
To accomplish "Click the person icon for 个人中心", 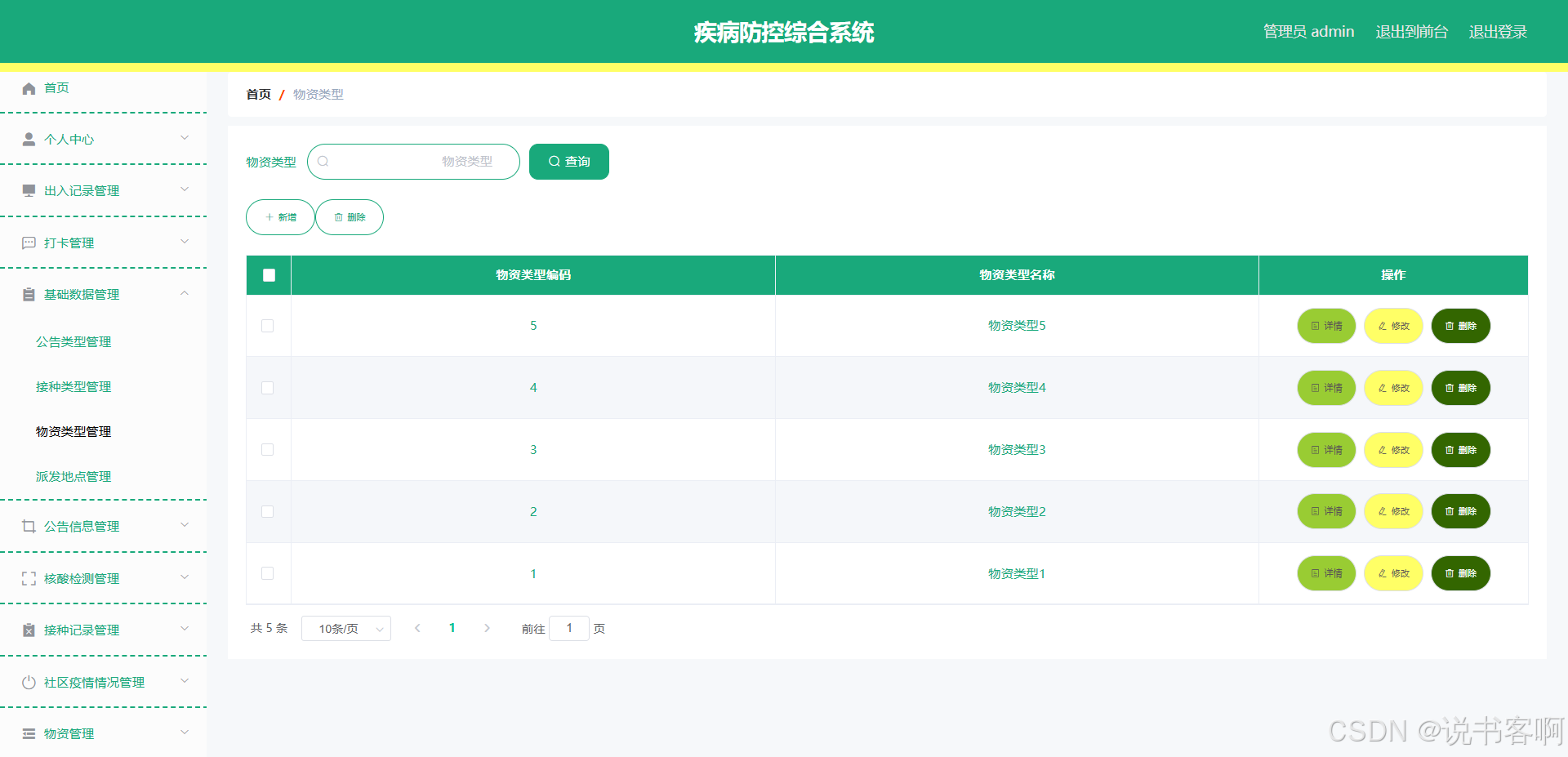I will click(x=29, y=140).
